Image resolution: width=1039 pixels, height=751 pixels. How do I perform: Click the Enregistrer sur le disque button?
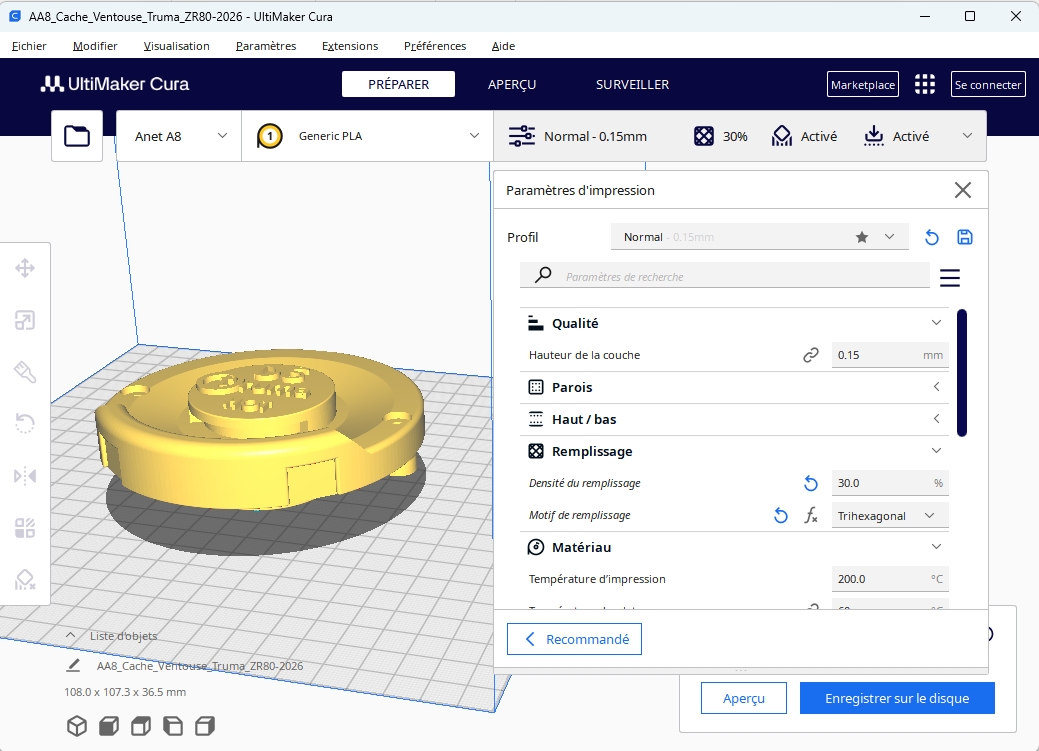pyautogui.click(x=896, y=698)
